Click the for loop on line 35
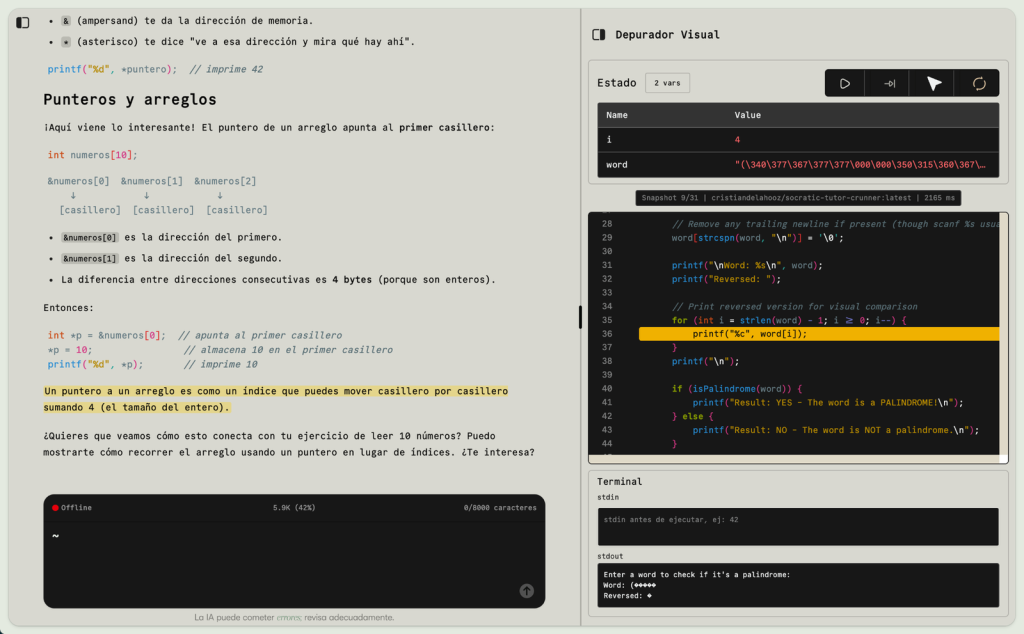This screenshot has height=634, width=1024. [789, 320]
